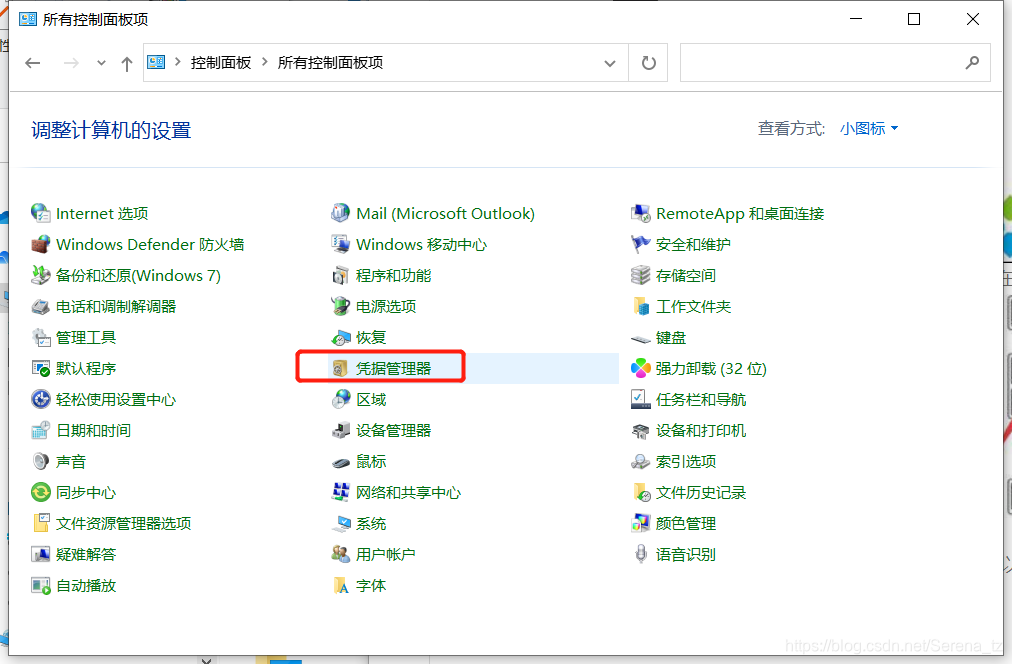Click the 文件资源管理器选项 icon

pos(41,523)
